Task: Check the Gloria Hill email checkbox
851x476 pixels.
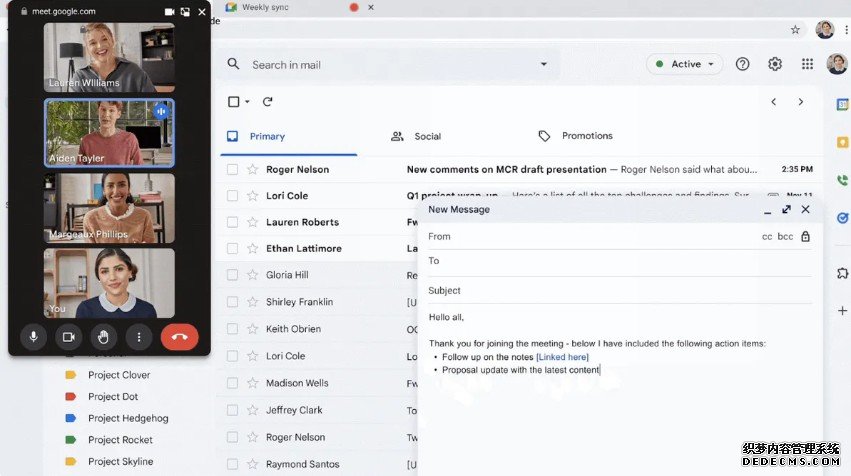Action: point(232,275)
